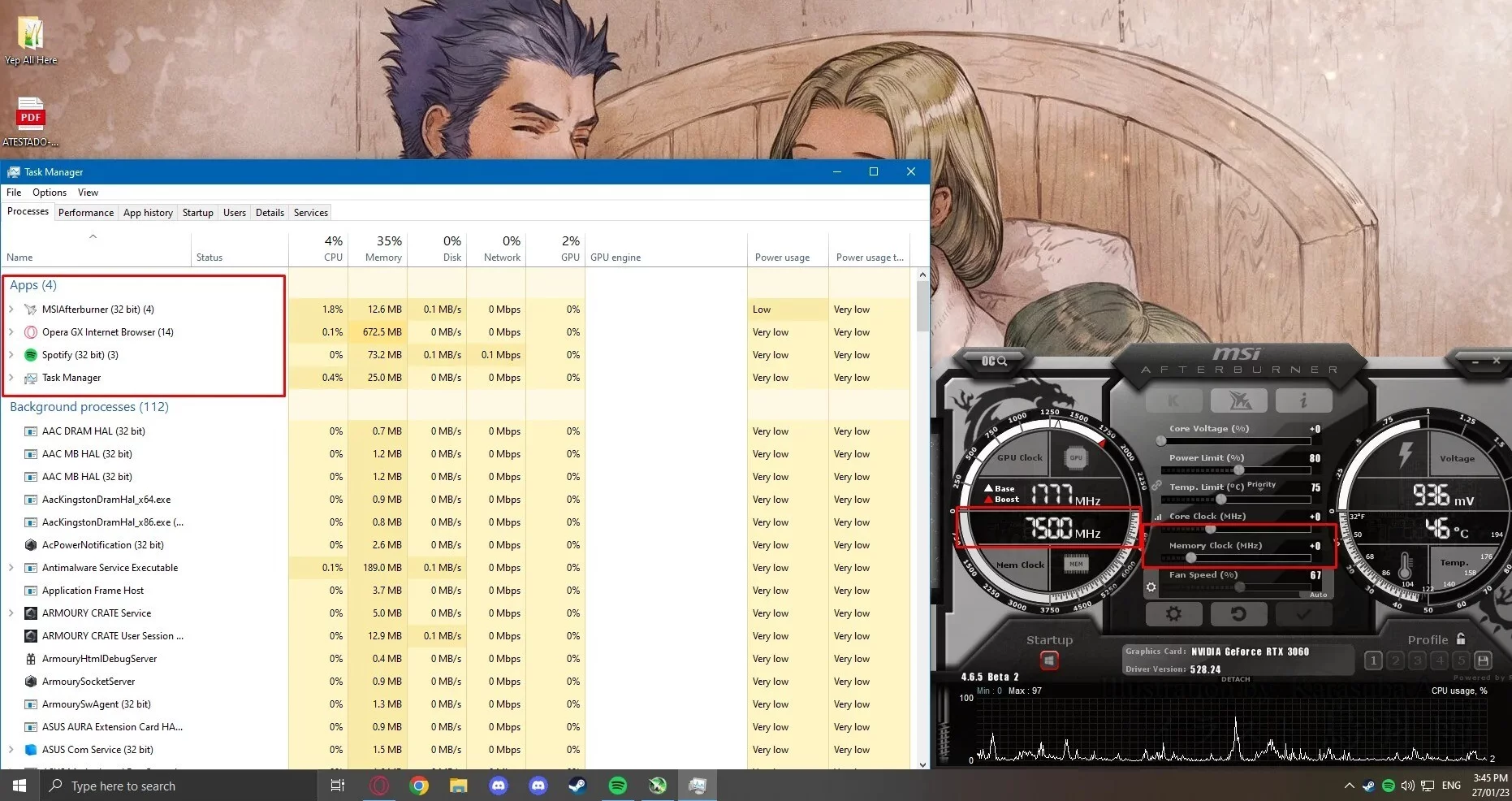Screen dimensions: 1512x801
Task: Open Afterburner settings gear button
Action: [x=1173, y=614]
